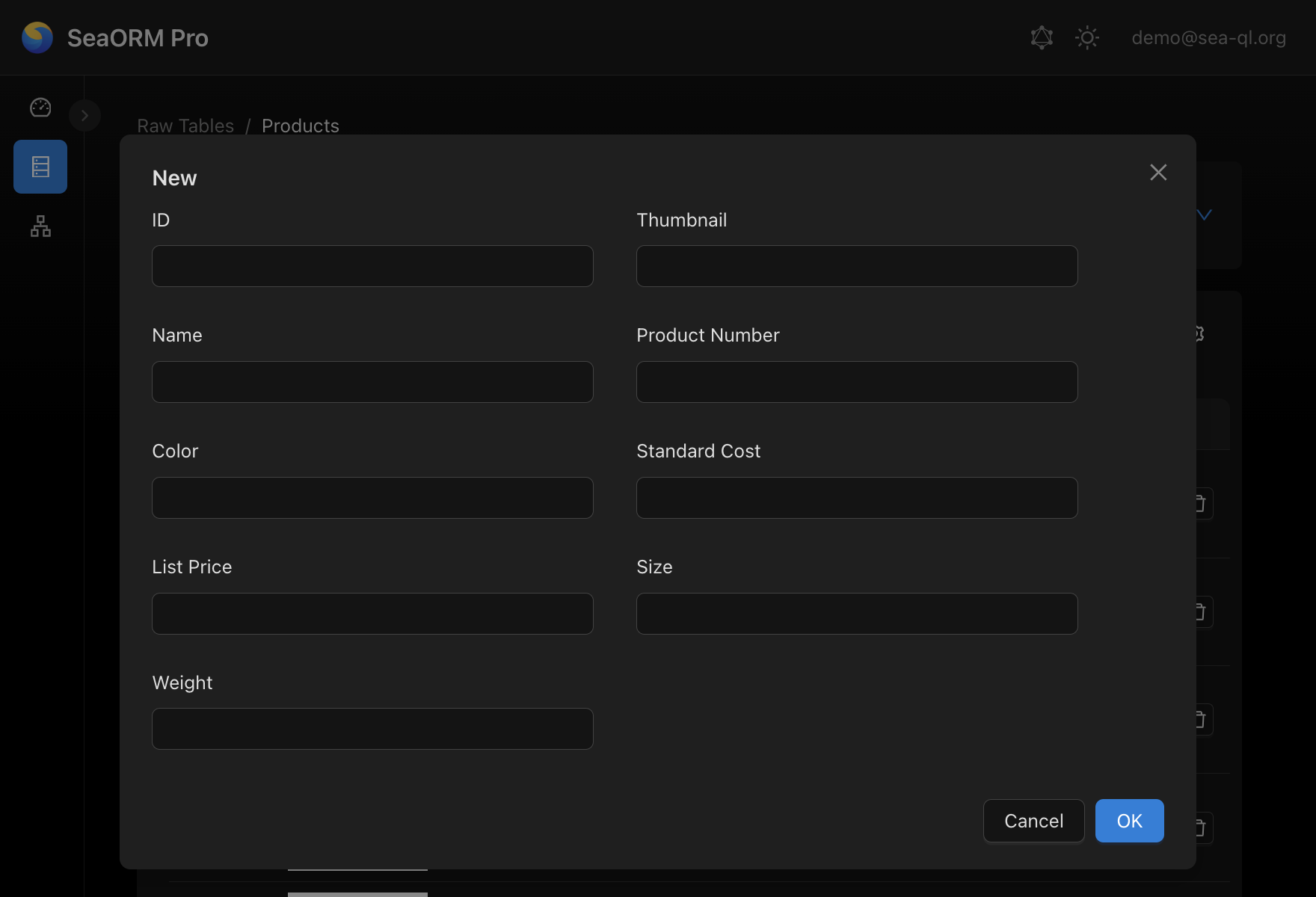The width and height of the screenshot is (1316, 897).
Task: Select the Product Number input field
Action: (x=857, y=382)
